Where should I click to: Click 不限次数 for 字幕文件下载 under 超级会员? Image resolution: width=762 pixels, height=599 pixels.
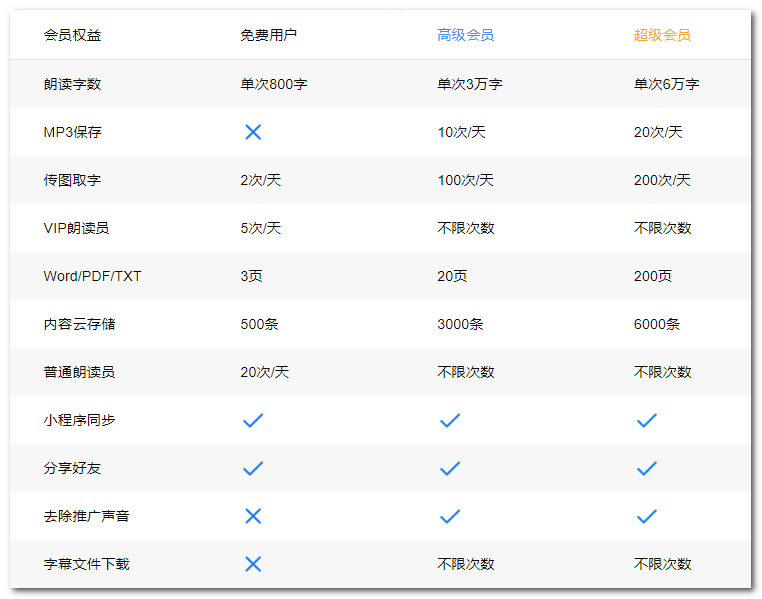(662, 564)
